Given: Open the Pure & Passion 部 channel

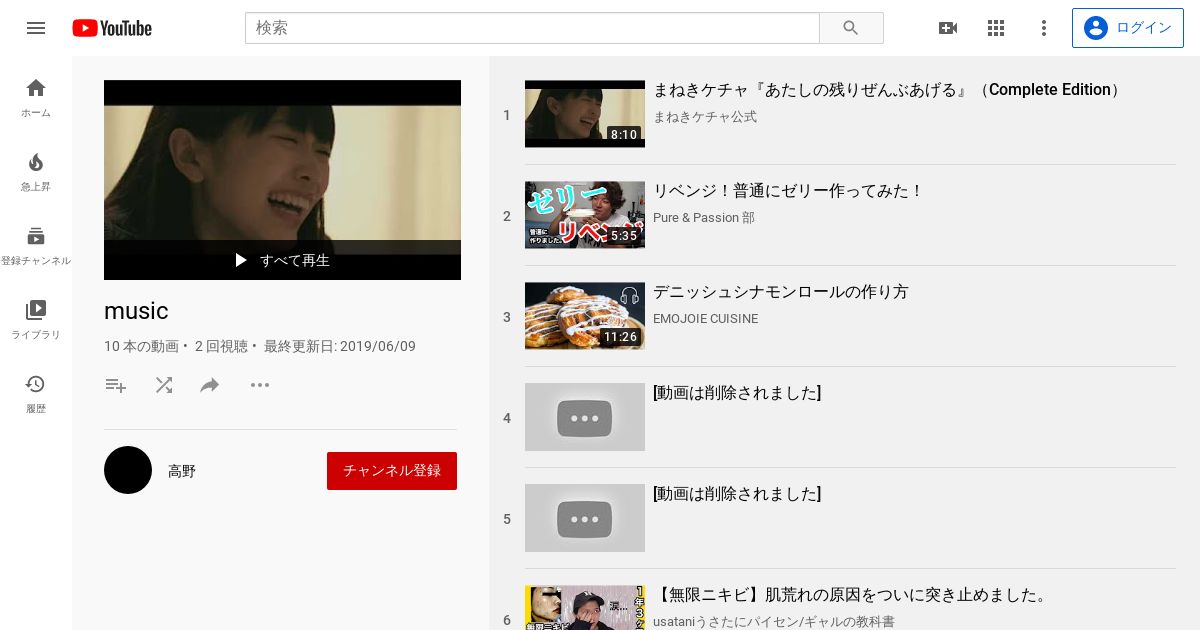Looking at the screenshot, I should 704,218.
